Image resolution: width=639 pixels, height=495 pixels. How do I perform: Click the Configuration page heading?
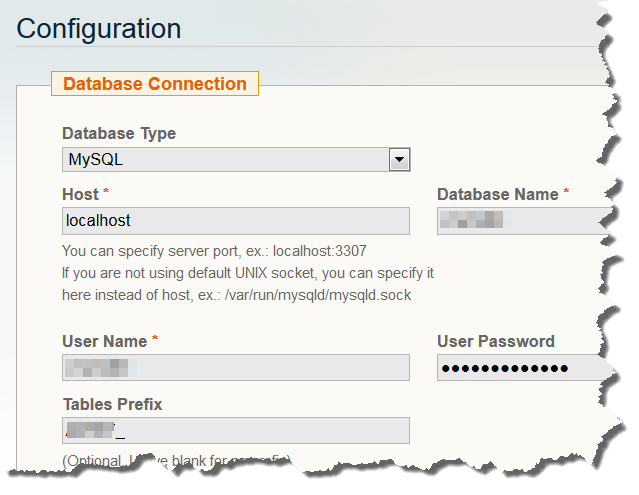(x=99, y=28)
